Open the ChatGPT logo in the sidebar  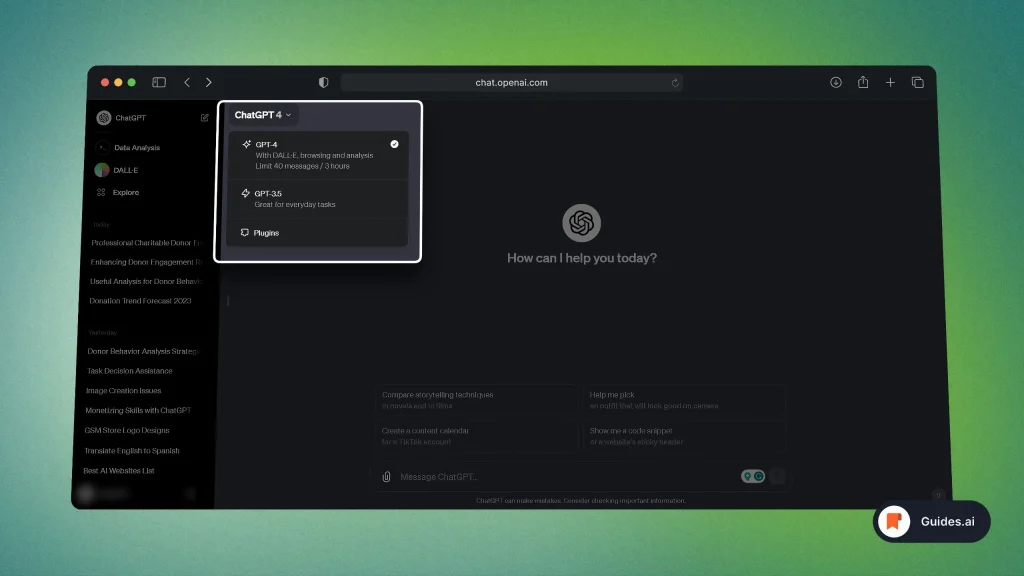point(104,118)
